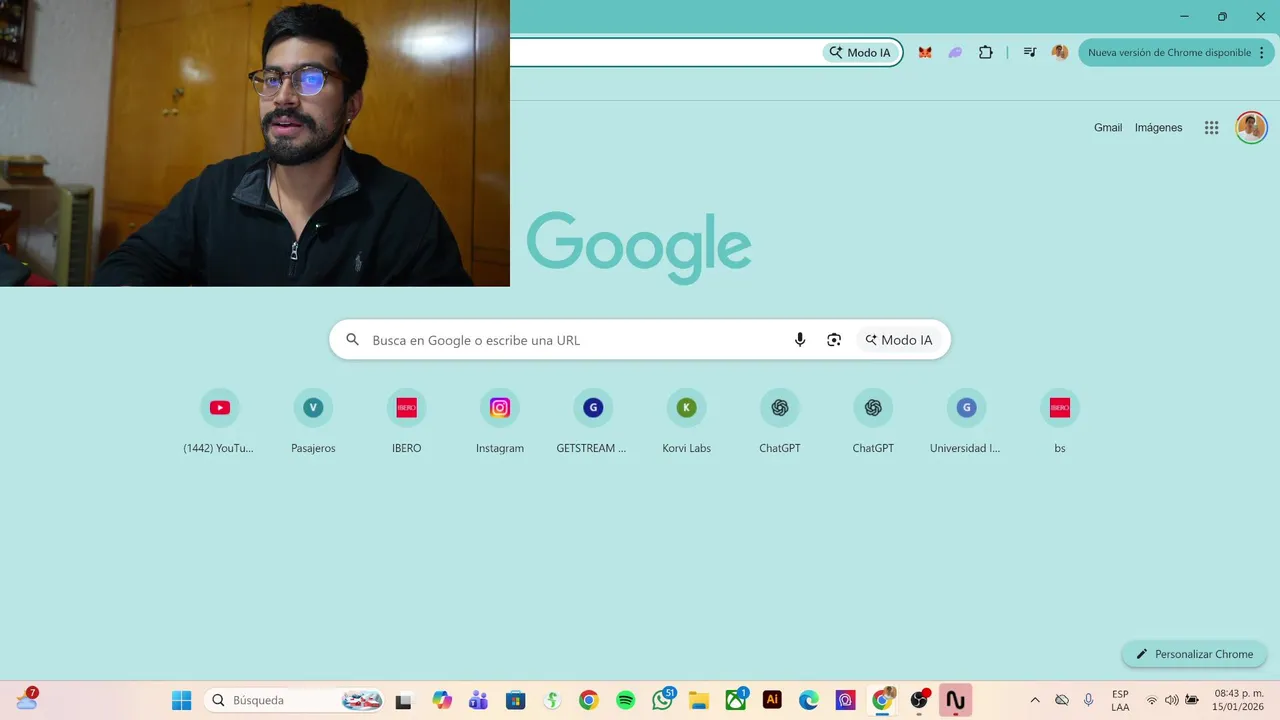Click the magnifier icon in search box
Viewport: 1280px width, 720px height.
(352, 340)
